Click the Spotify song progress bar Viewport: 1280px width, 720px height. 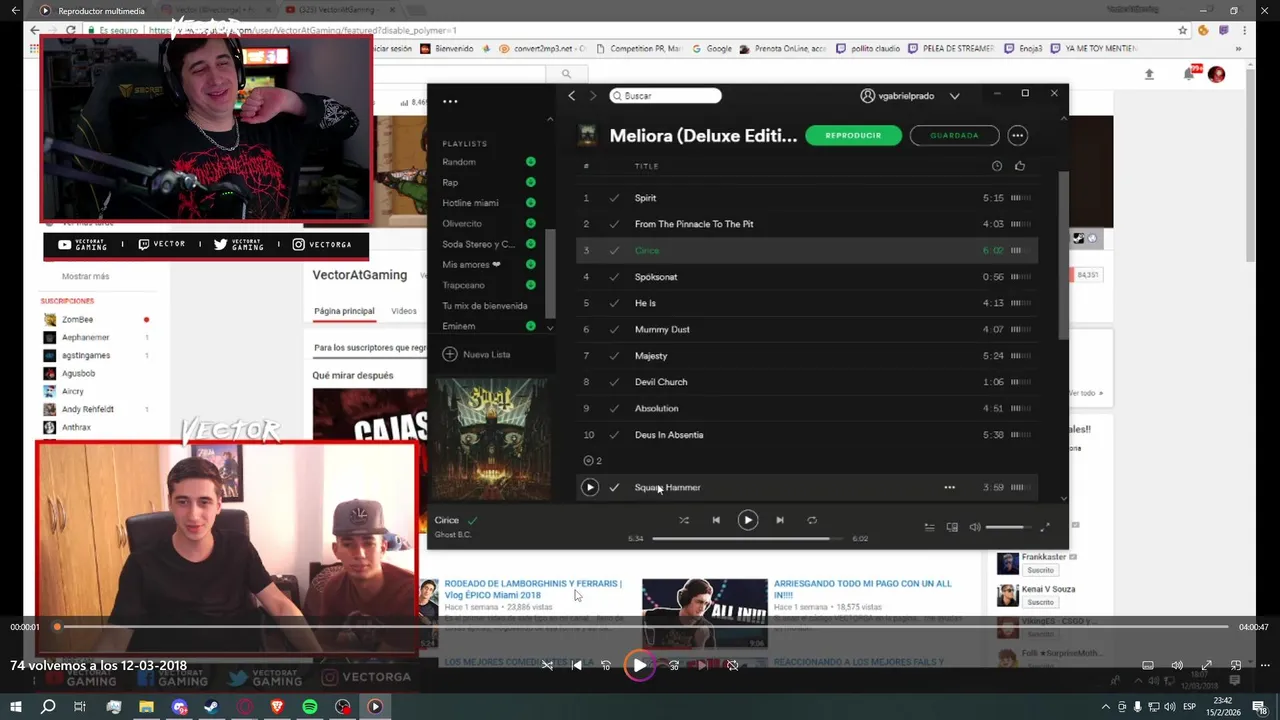[746, 538]
